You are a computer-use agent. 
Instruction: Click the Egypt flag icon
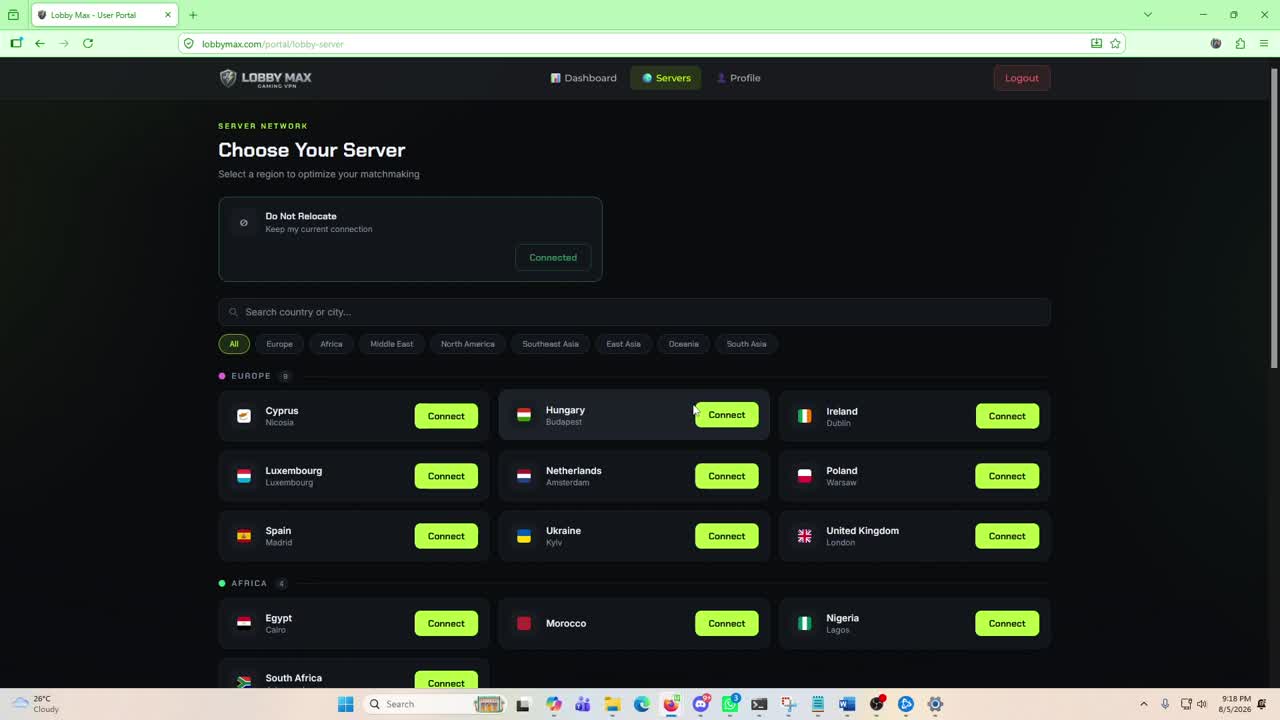pos(244,623)
